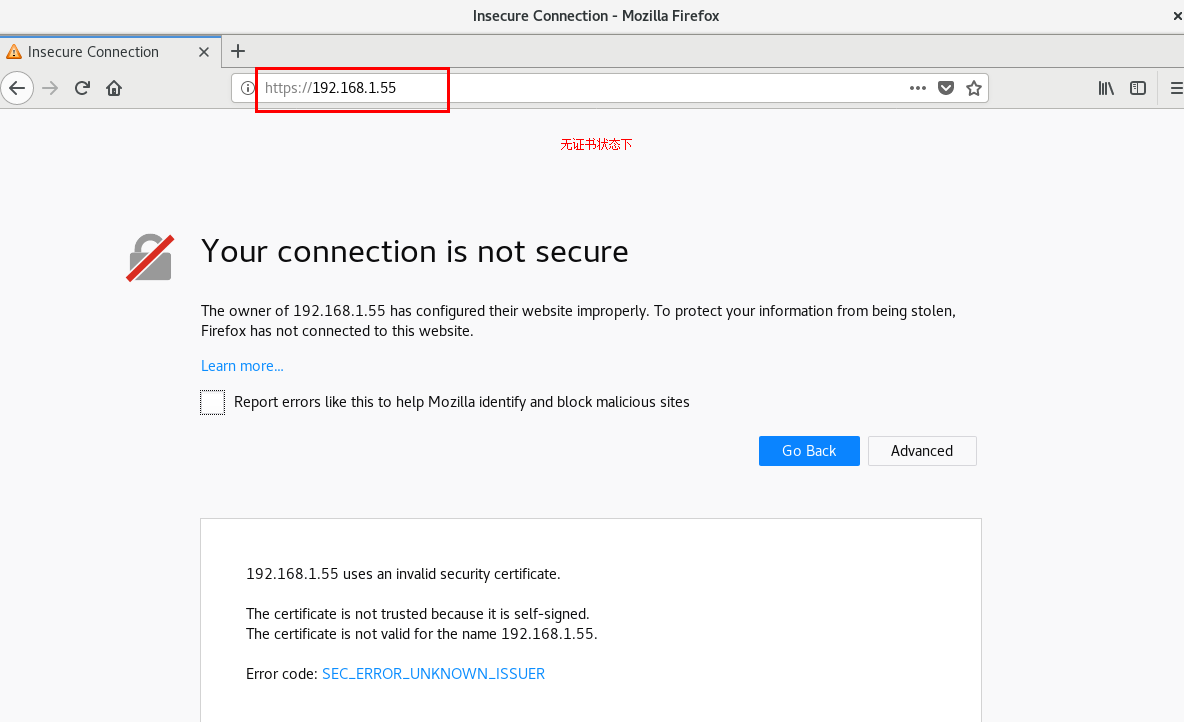This screenshot has width=1184, height=722.
Task: Open a new tab with plus button
Action: 238,51
